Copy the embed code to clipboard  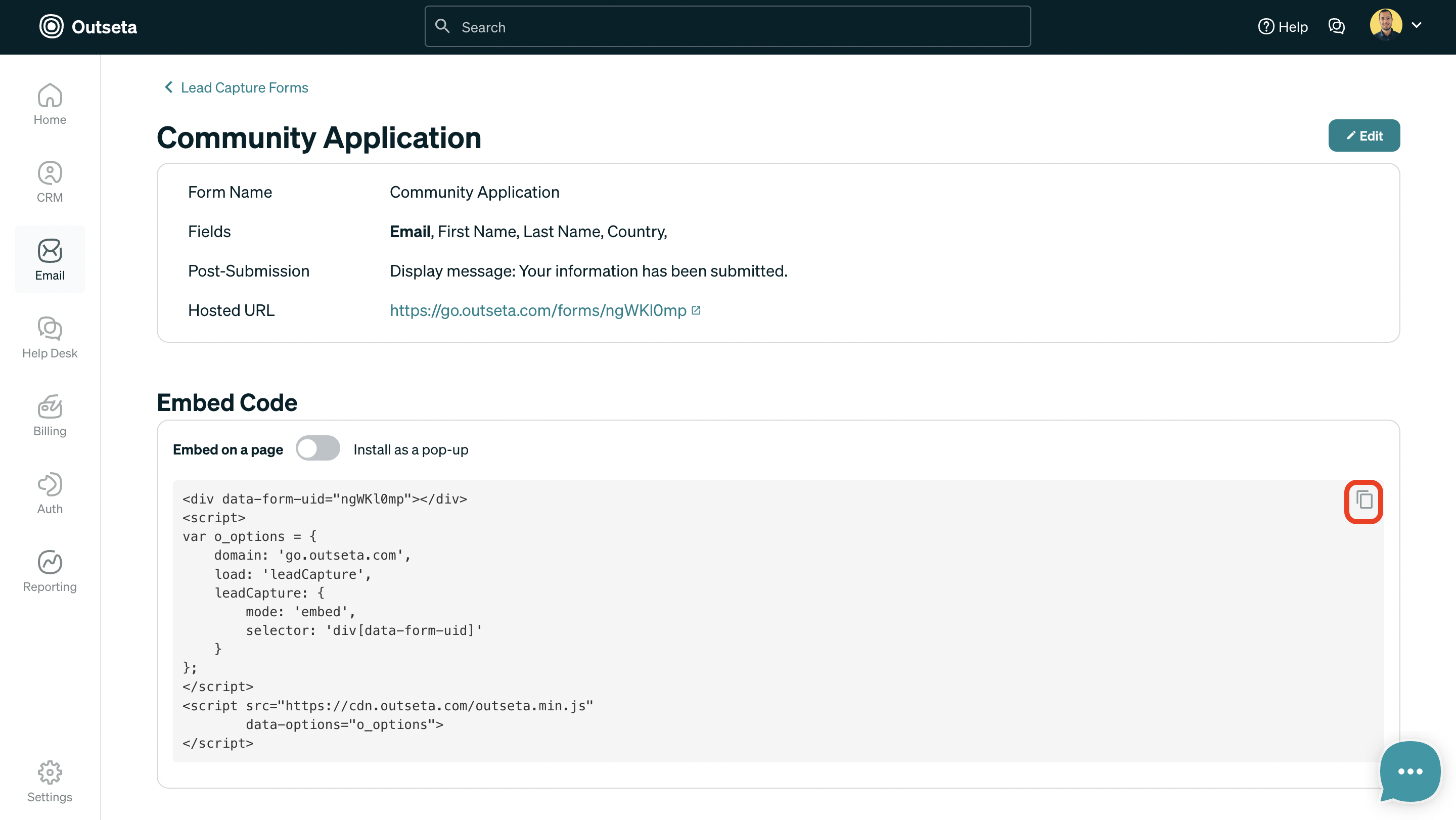[1363, 500]
